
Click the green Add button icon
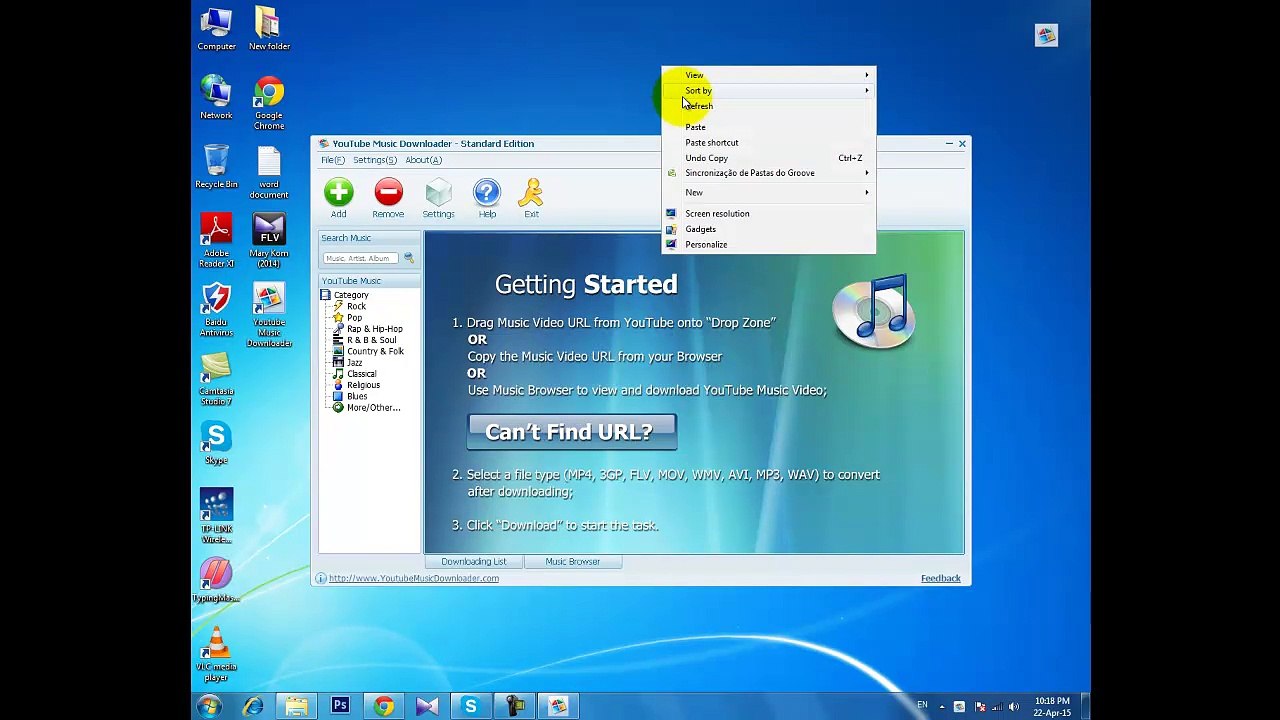[339, 192]
